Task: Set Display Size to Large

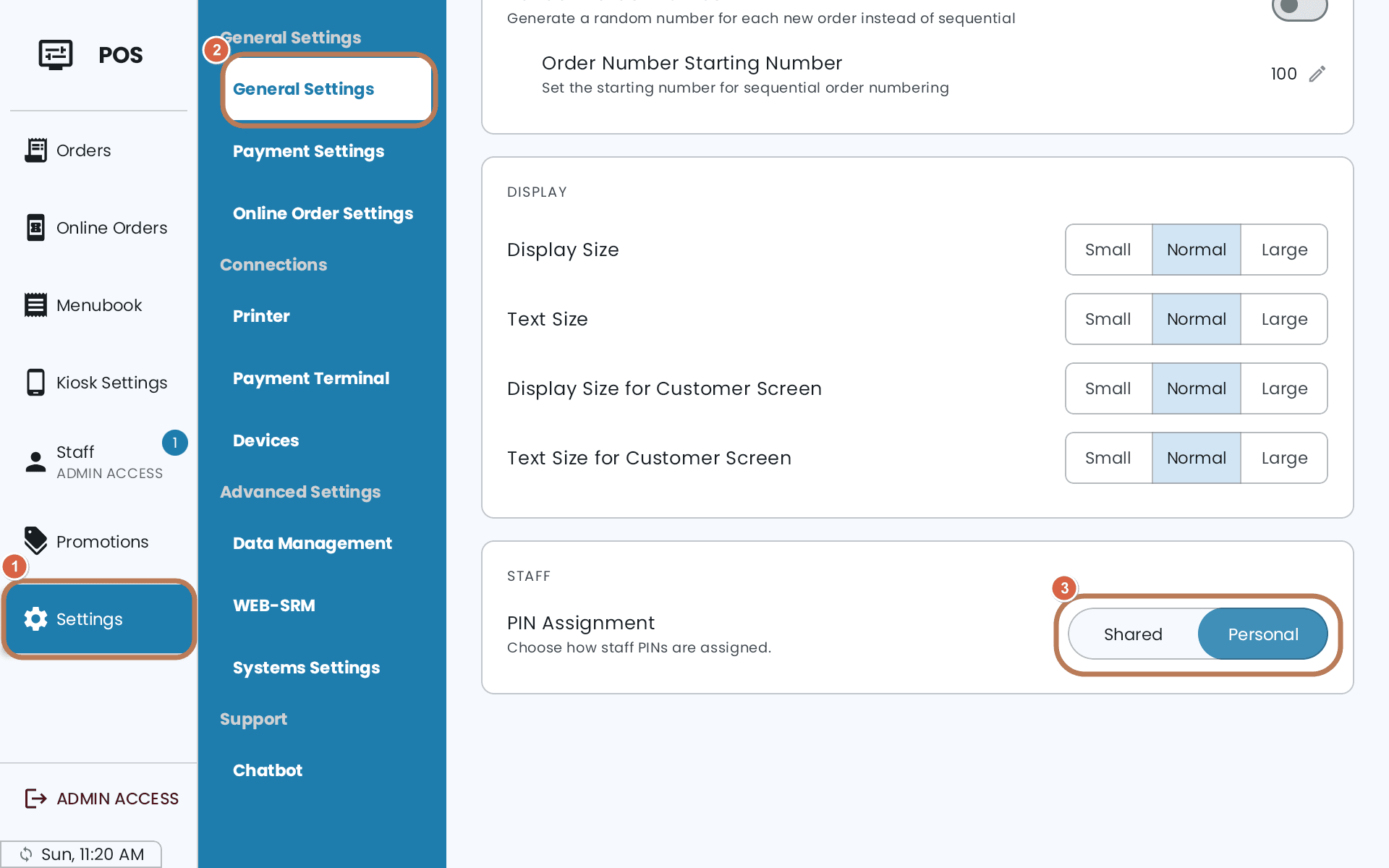Action: pos(1284,250)
